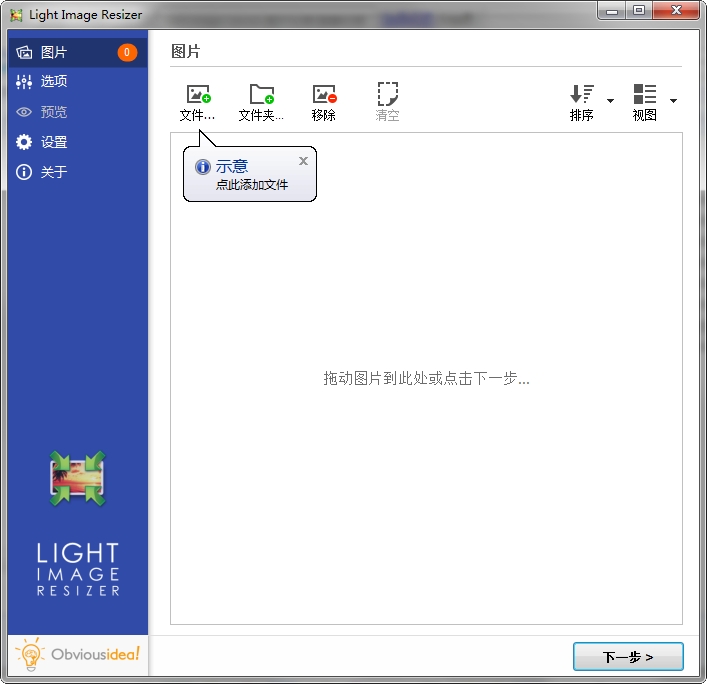Click the add folder (文件夹...) icon
Screen dimensions: 707x684
click(261, 95)
